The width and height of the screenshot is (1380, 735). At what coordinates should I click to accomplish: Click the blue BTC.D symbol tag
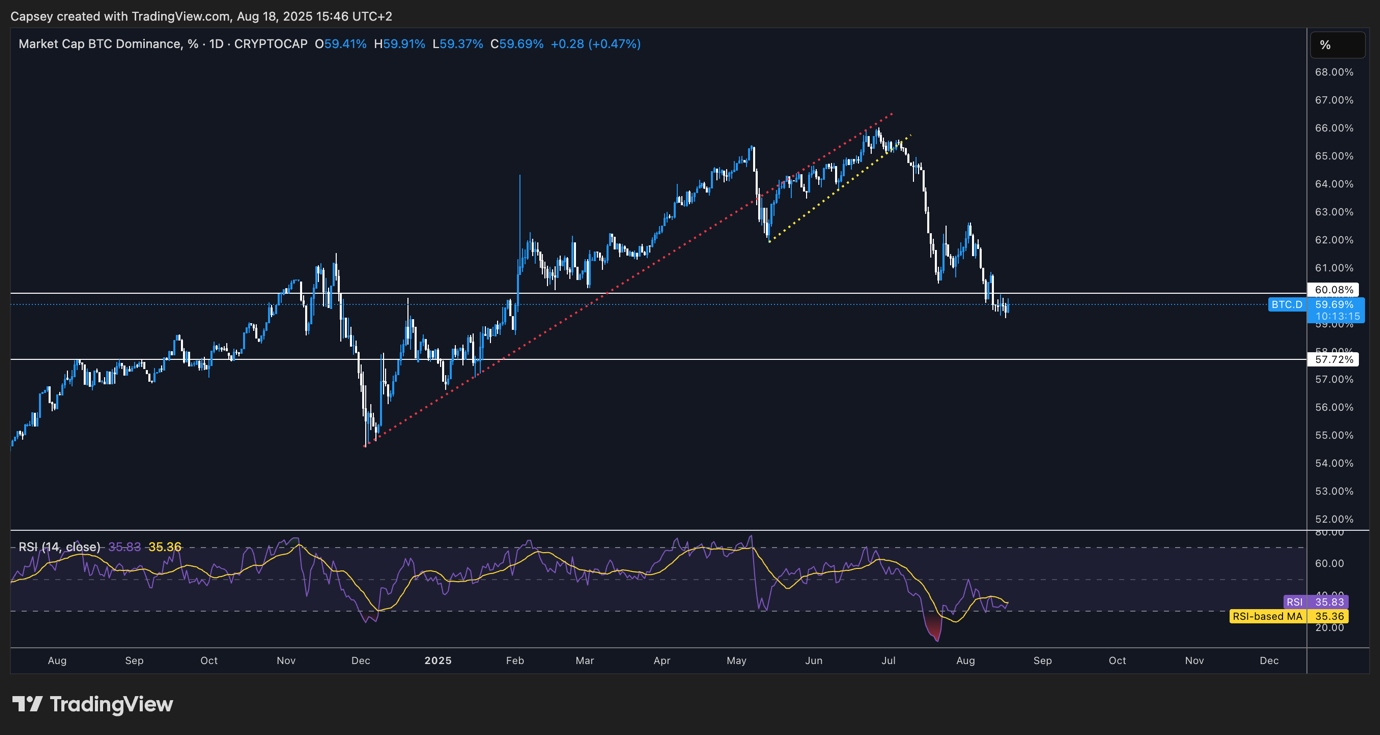[1286, 304]
